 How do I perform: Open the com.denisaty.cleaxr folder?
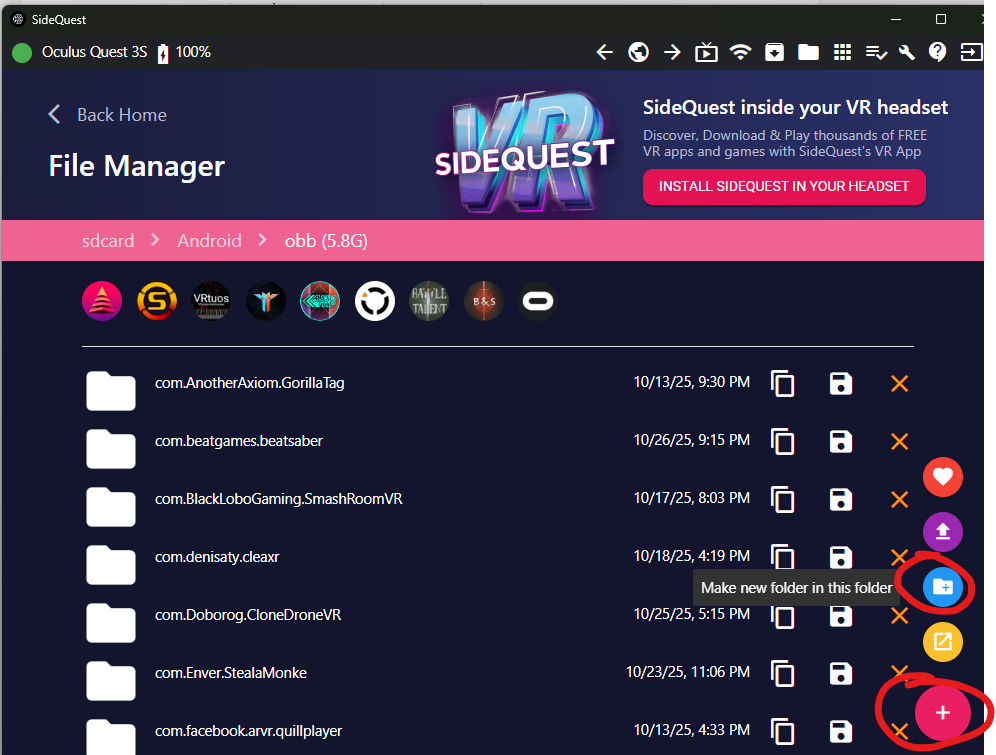(217, 557)
